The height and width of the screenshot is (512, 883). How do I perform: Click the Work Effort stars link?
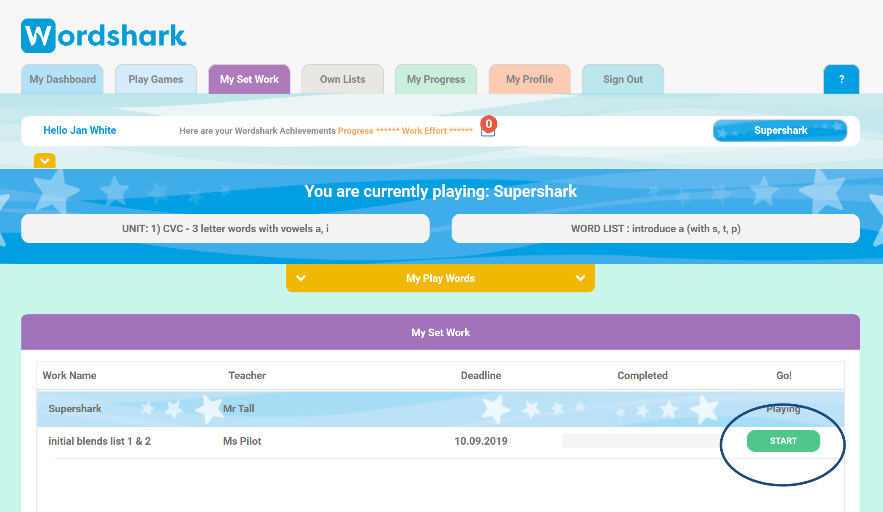(437, 131)
